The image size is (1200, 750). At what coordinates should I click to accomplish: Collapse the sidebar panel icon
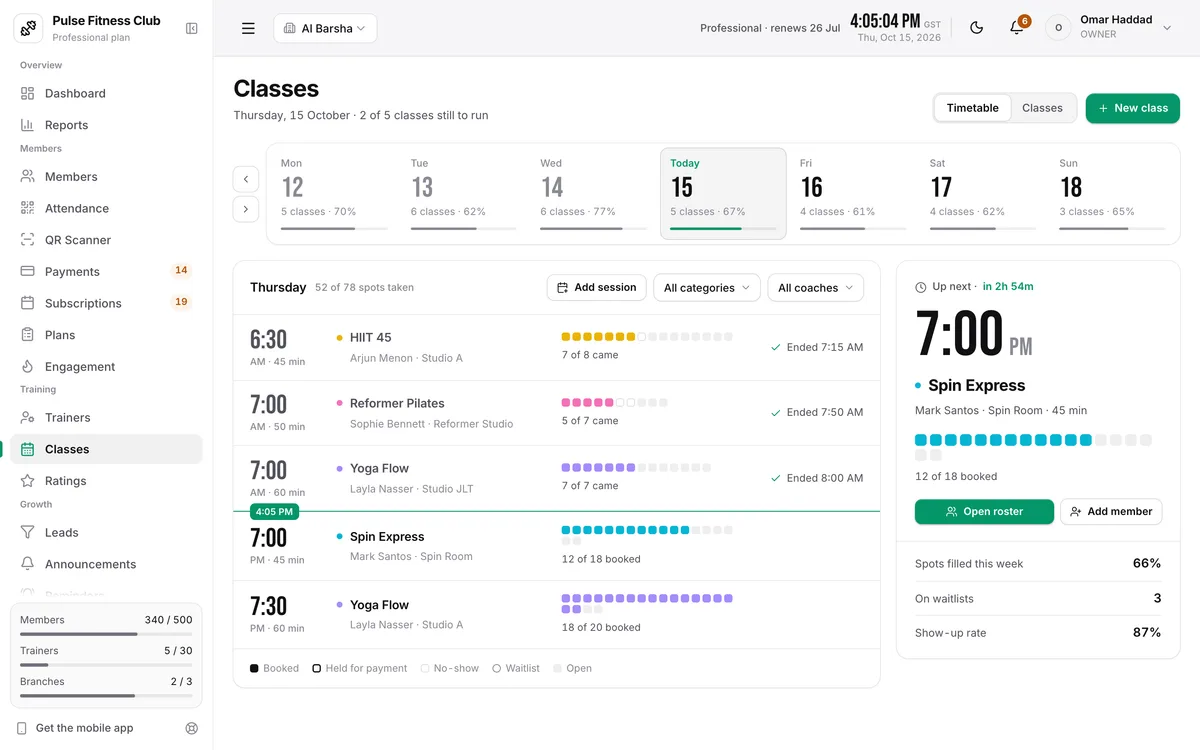click(x=192, y=29)
